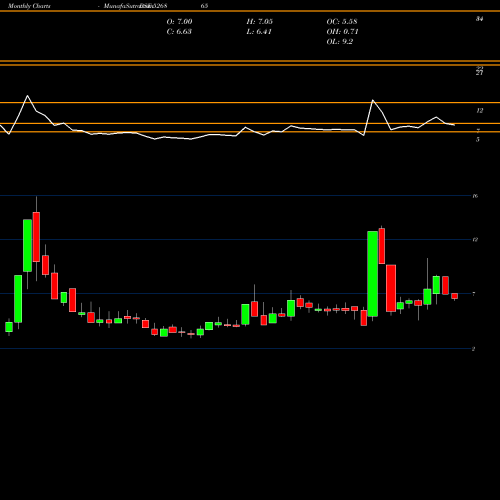The height and width of the screenshot is (500, 500).
Task: Click the "Monthly Charts" title text
Action: tap(29, 6)
